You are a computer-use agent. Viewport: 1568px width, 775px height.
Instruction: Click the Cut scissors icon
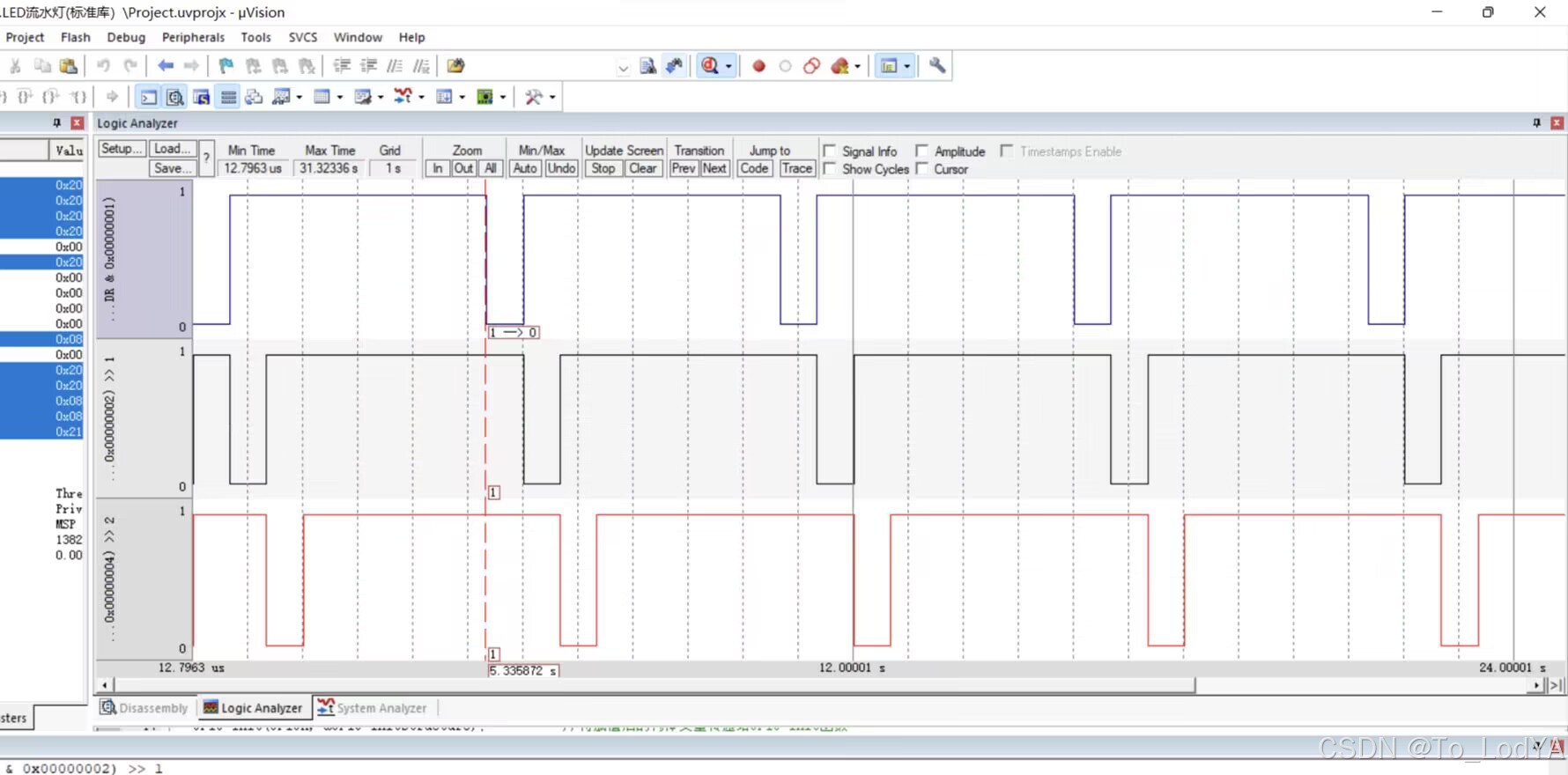click(x=15, y=66)
